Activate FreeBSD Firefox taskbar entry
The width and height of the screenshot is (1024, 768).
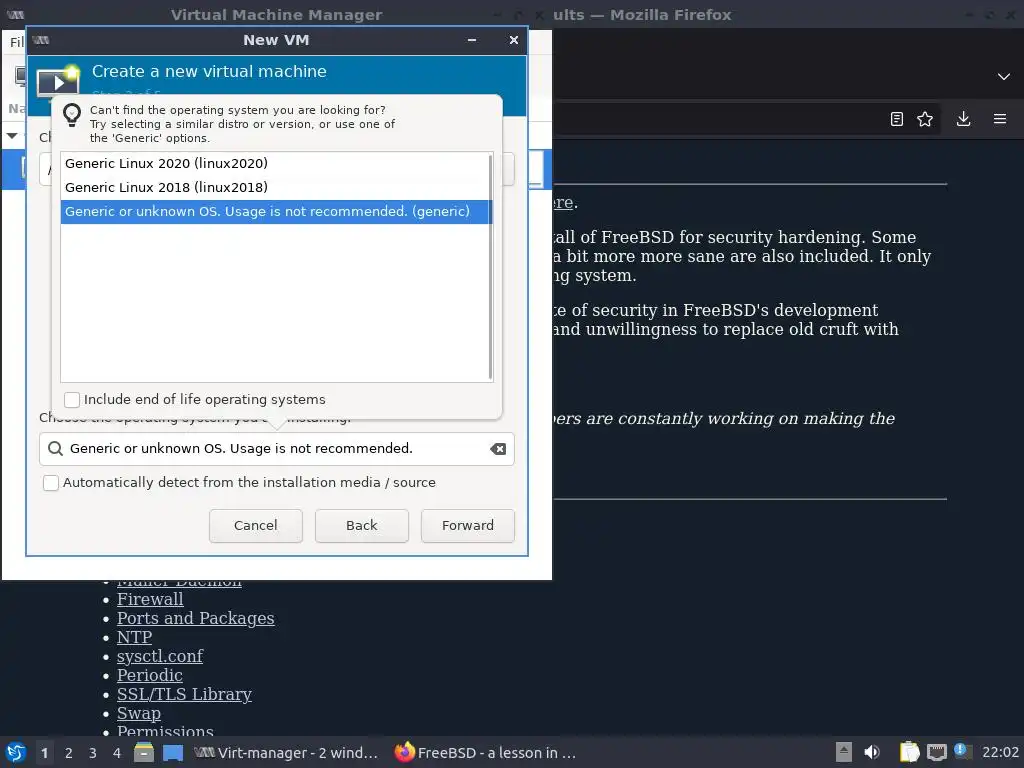coord(486,753)
